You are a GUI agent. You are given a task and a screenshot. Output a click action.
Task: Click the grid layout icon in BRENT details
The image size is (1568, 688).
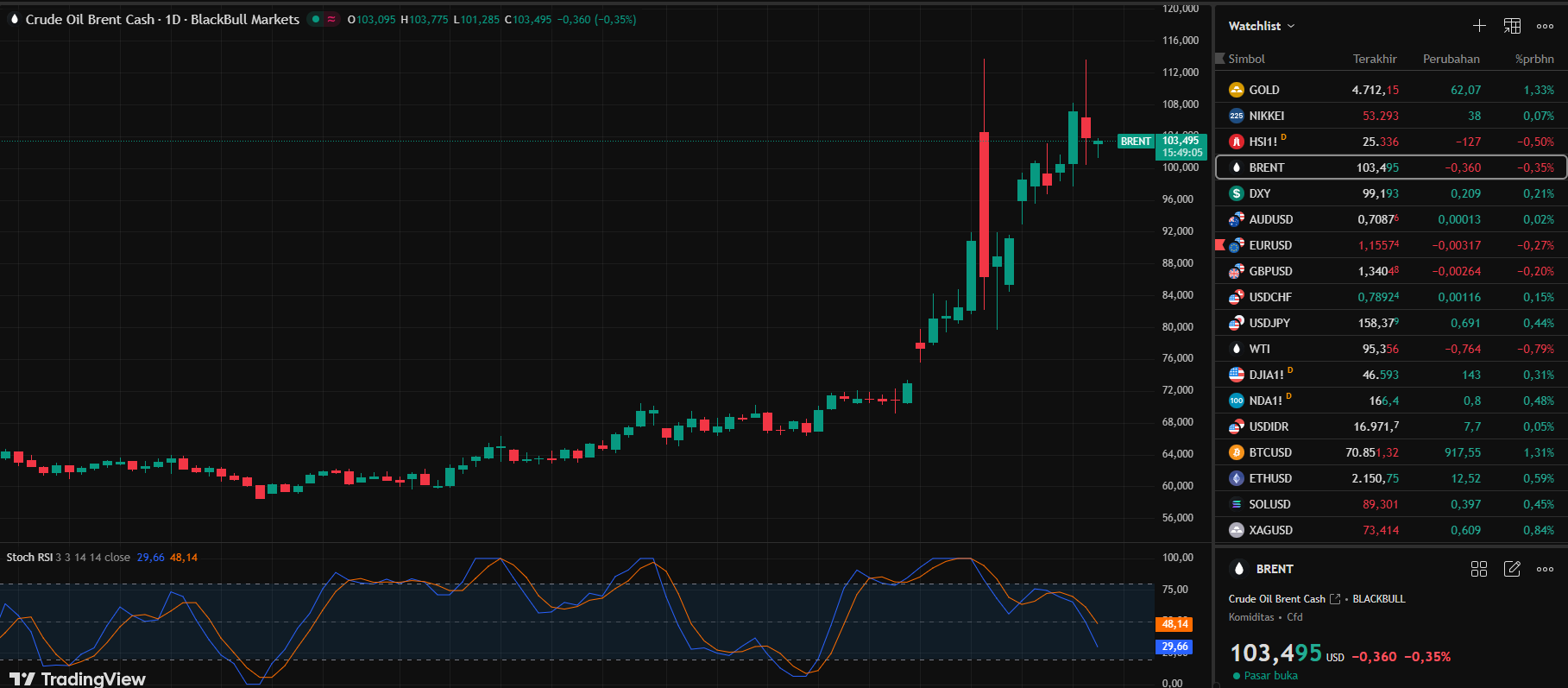pos(1479,569)
